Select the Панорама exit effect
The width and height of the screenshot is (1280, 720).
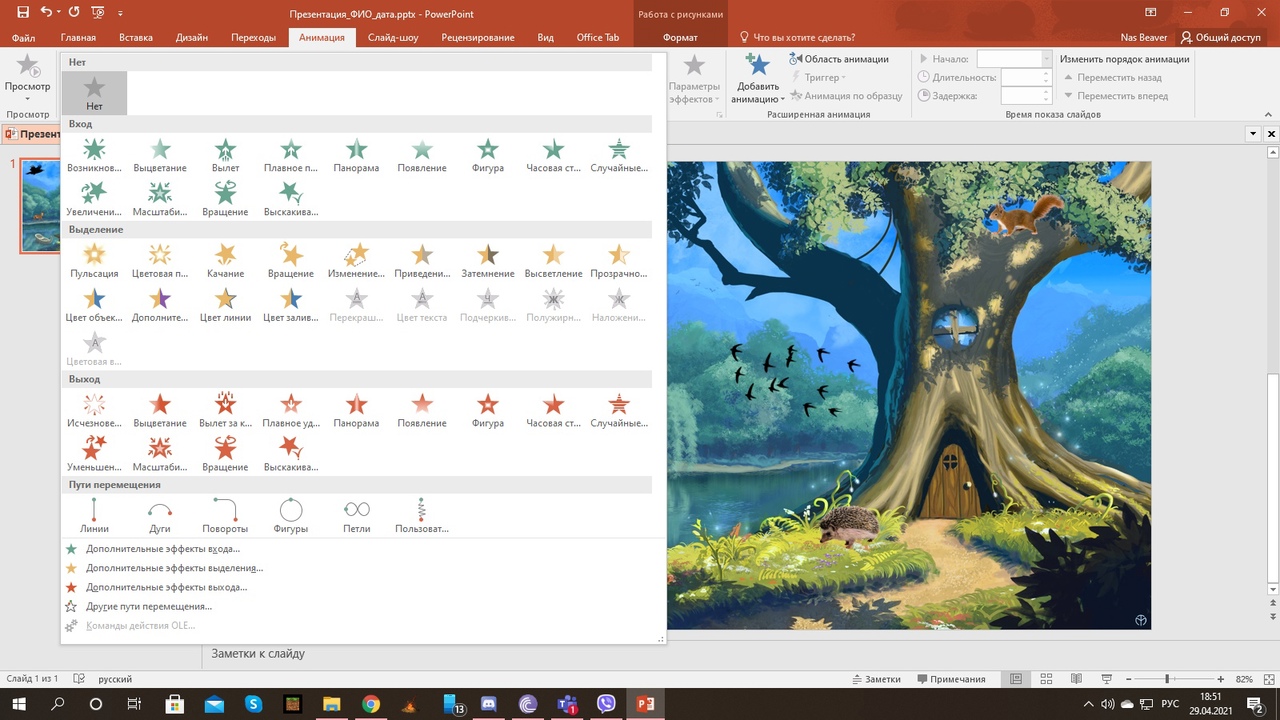[x=356, y=411]
